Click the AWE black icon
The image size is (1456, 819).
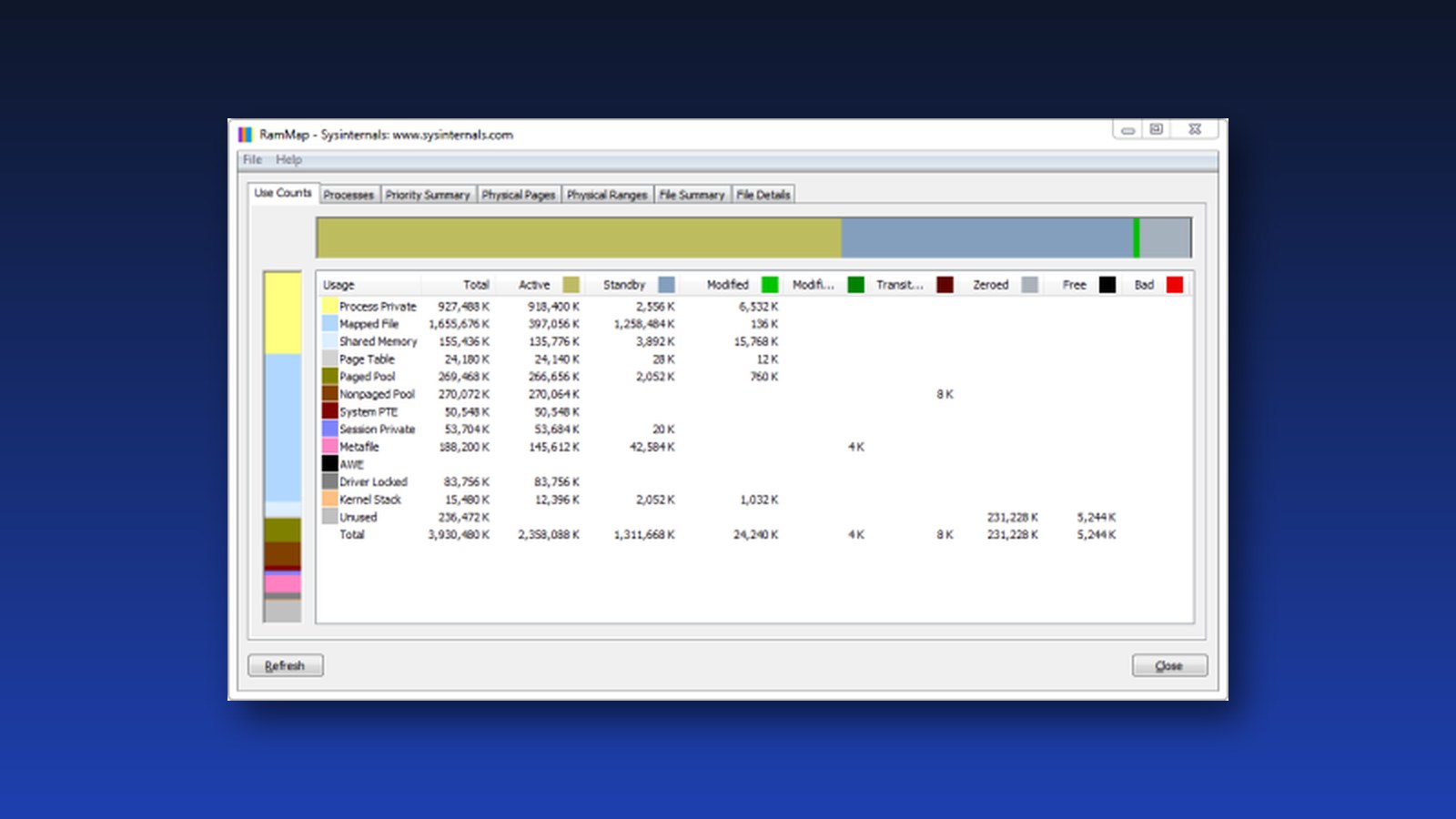(x=329, y=464)
